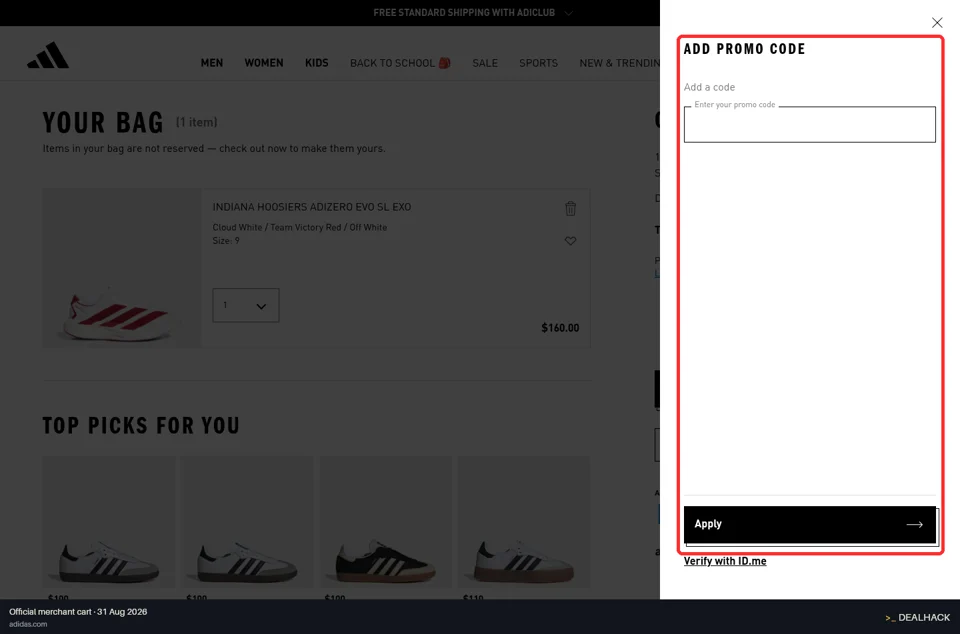The image size is (960, 634).
Task: Click Free Standard Shipping with adiClub banner
Action: pos(464,13)
